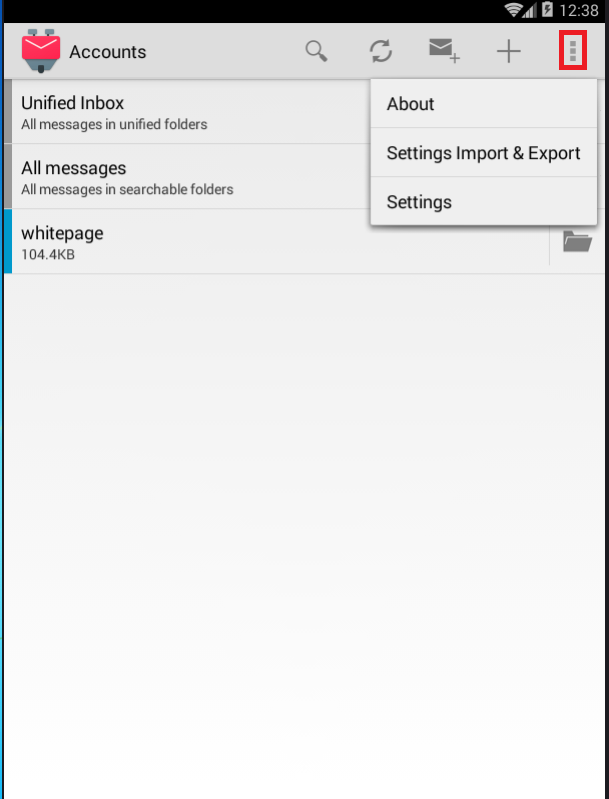The height and width of the screenshot is (799, 609).
Task: Click gray color strip beside Unified Inbox
Action: (x=8, y=112)
